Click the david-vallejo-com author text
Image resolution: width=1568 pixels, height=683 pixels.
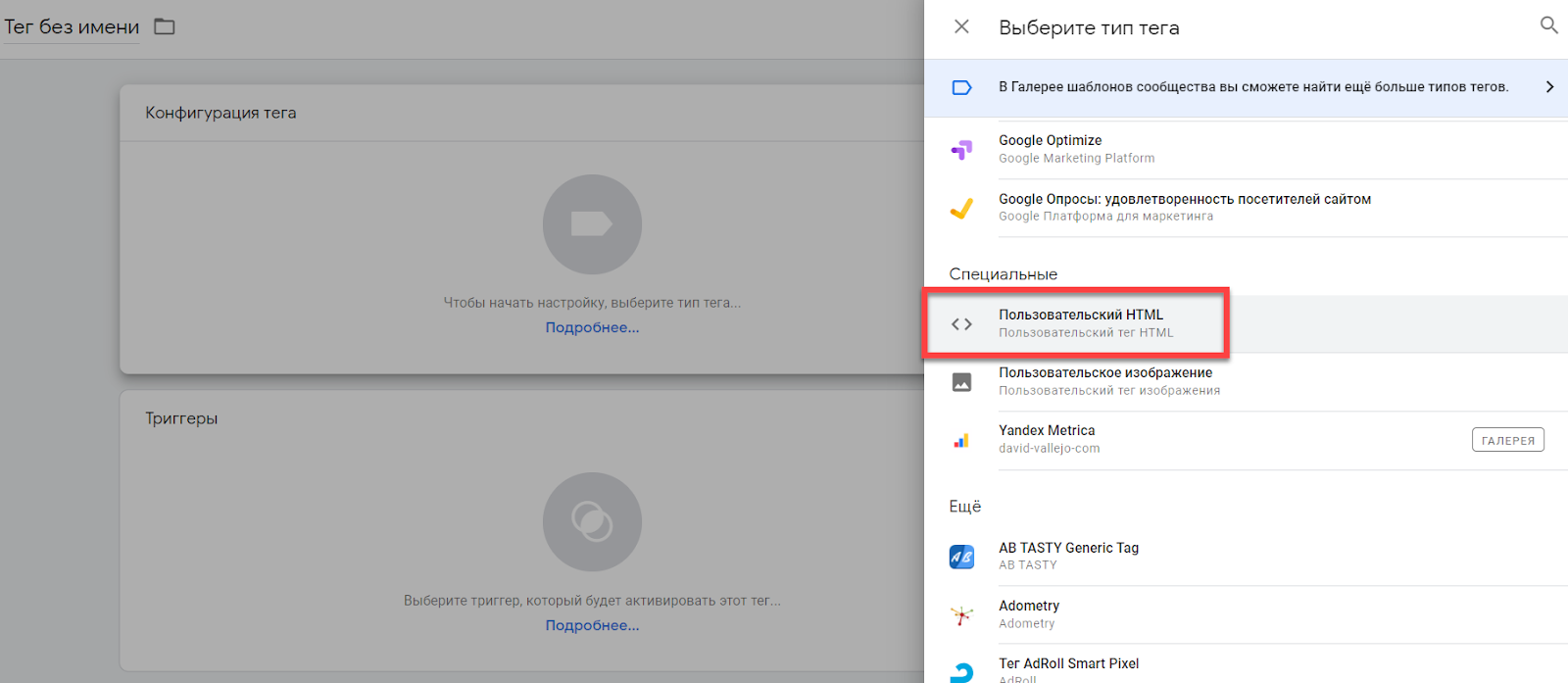(1049, 449)
